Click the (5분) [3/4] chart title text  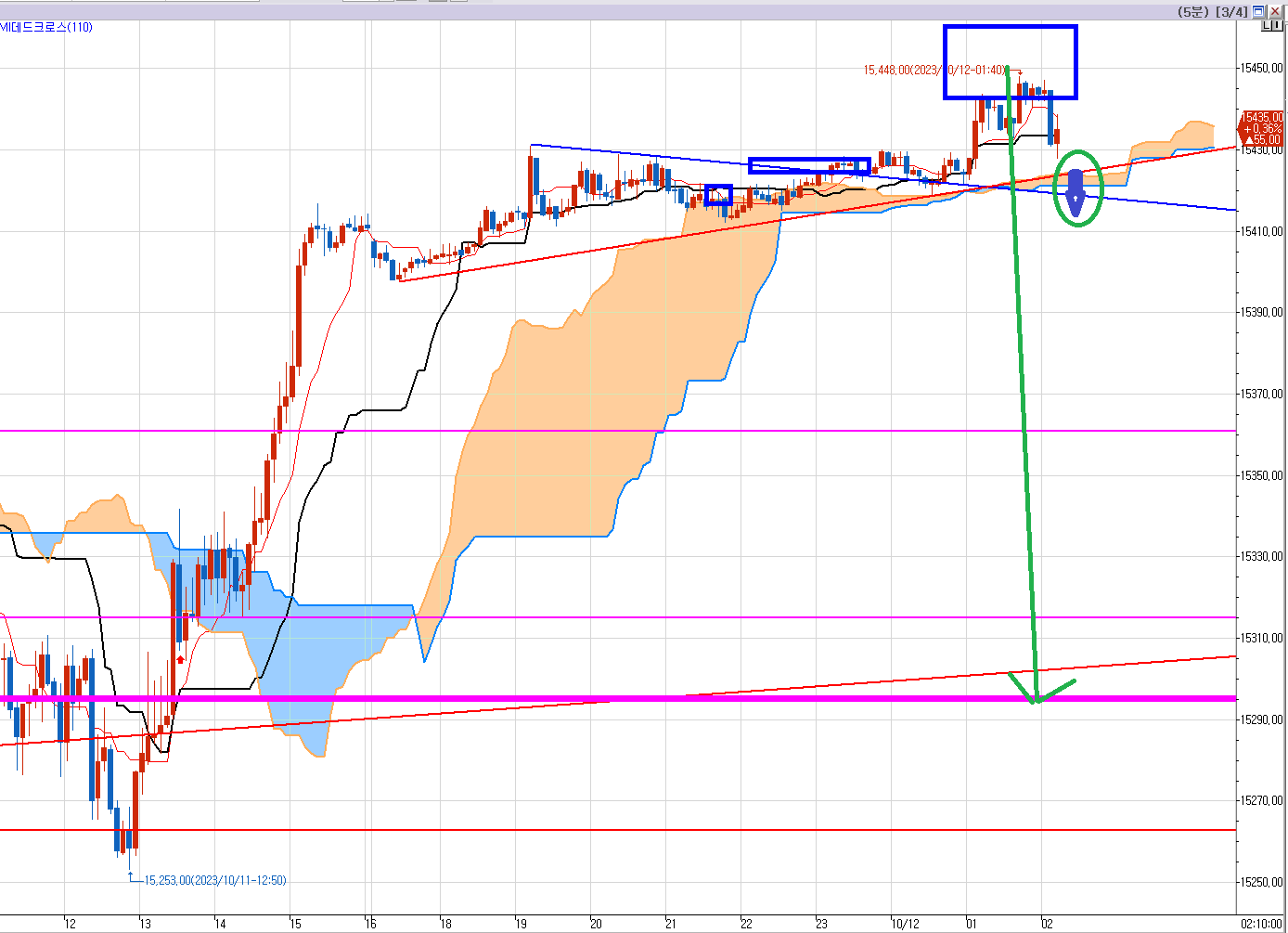pyautogui.click(x=1213, y=11)
